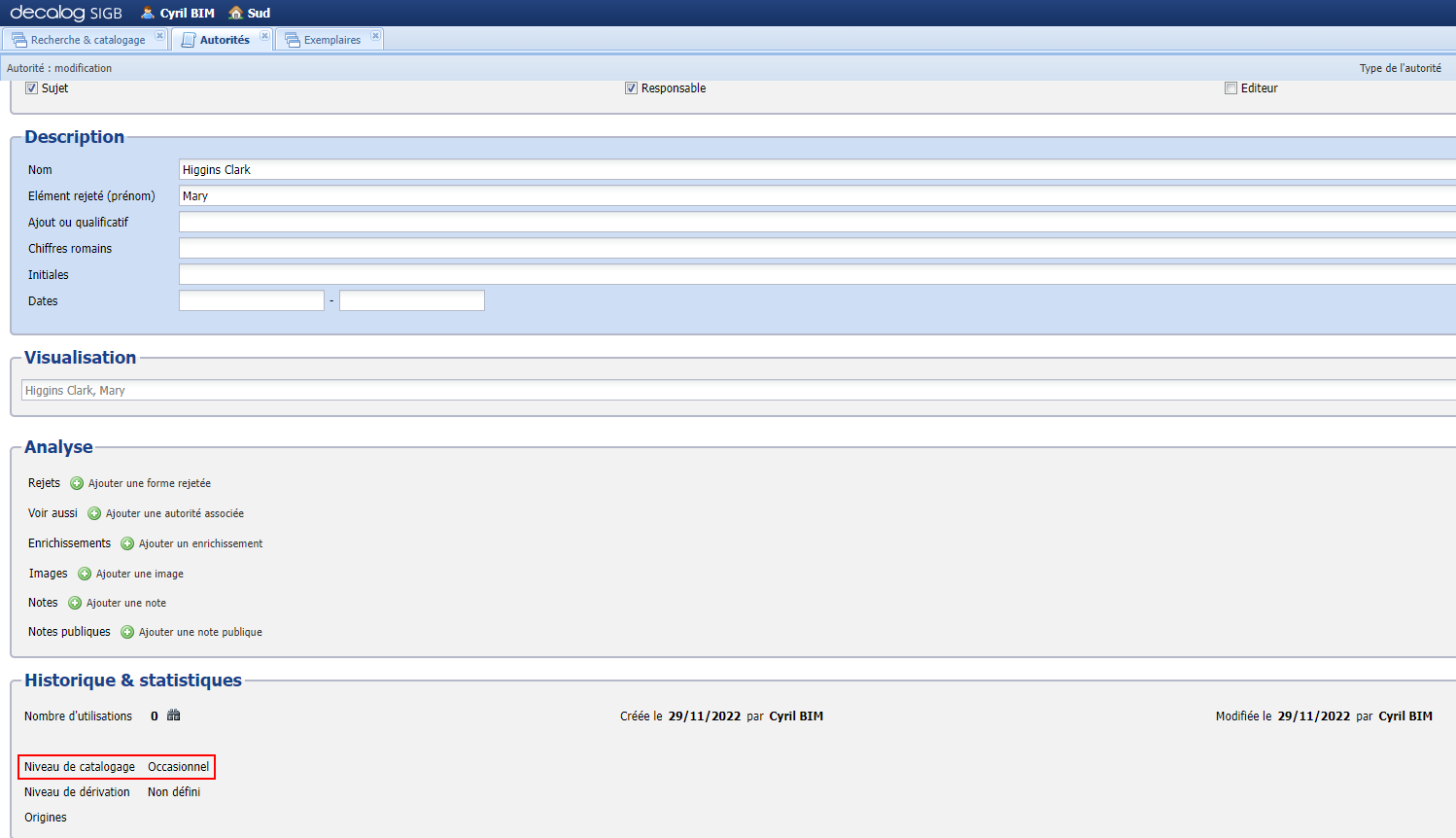Check the Editeur checkbox
The width and height of the screenshot is (1456, 838).
pos(1230,87)
